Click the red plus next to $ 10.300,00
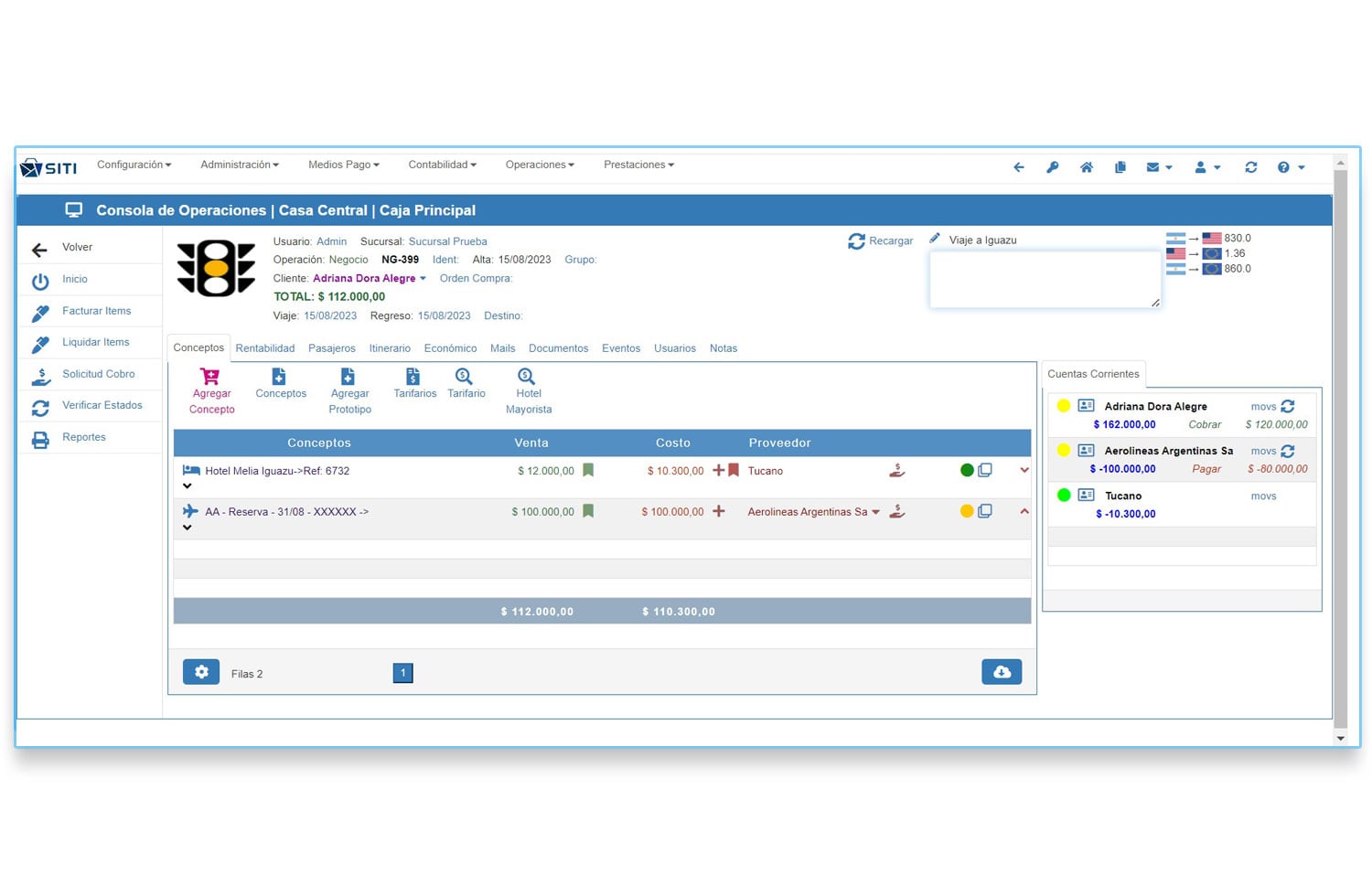1372x896 pixels. (x=719, y=470)
